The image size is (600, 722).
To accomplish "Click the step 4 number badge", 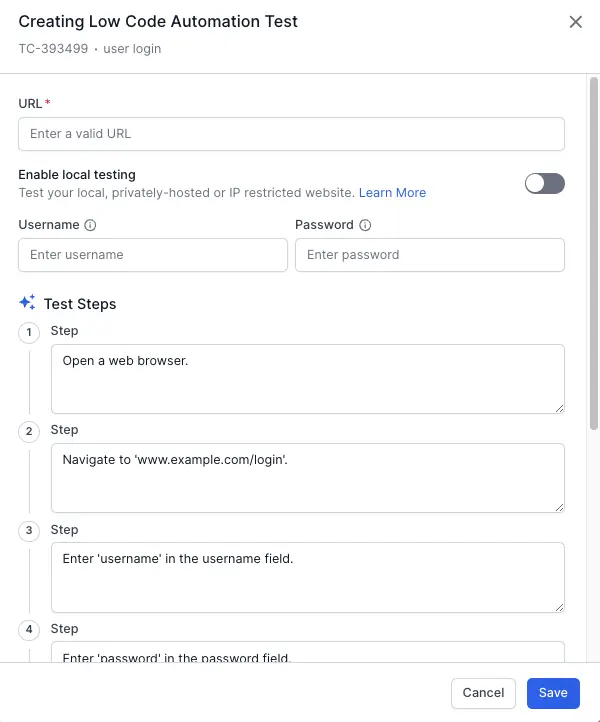I will coord(29,630).
